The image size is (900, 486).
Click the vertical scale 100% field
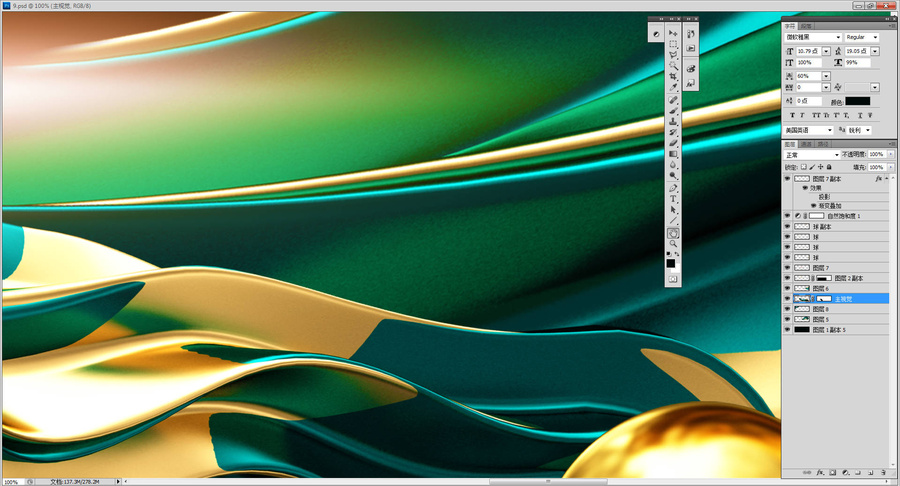coord(809,63)
